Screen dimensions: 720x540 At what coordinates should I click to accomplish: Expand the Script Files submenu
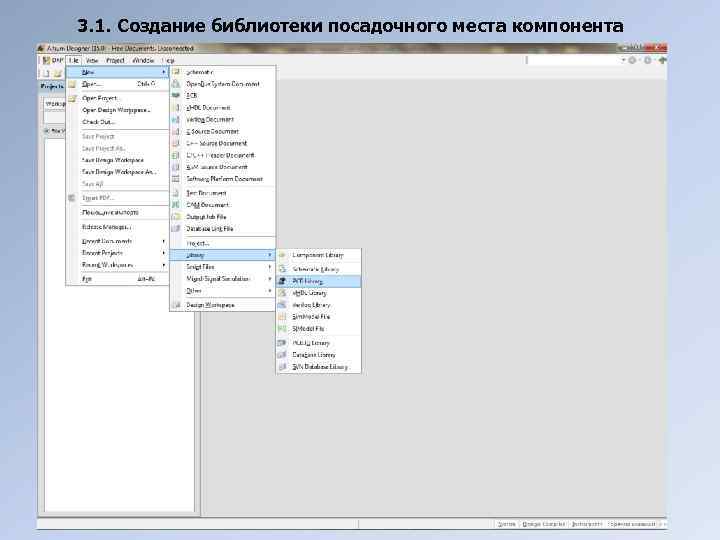coord(223,267)
